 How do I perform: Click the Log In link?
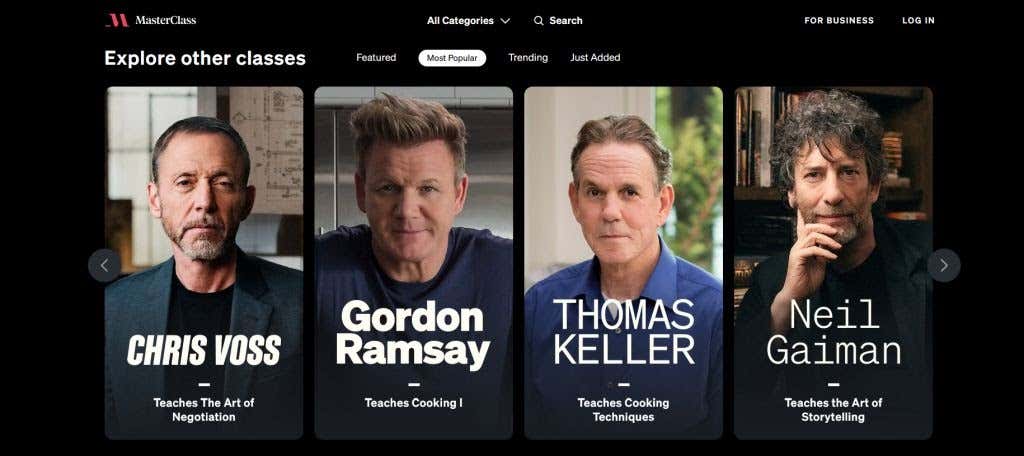click(918, 20)
